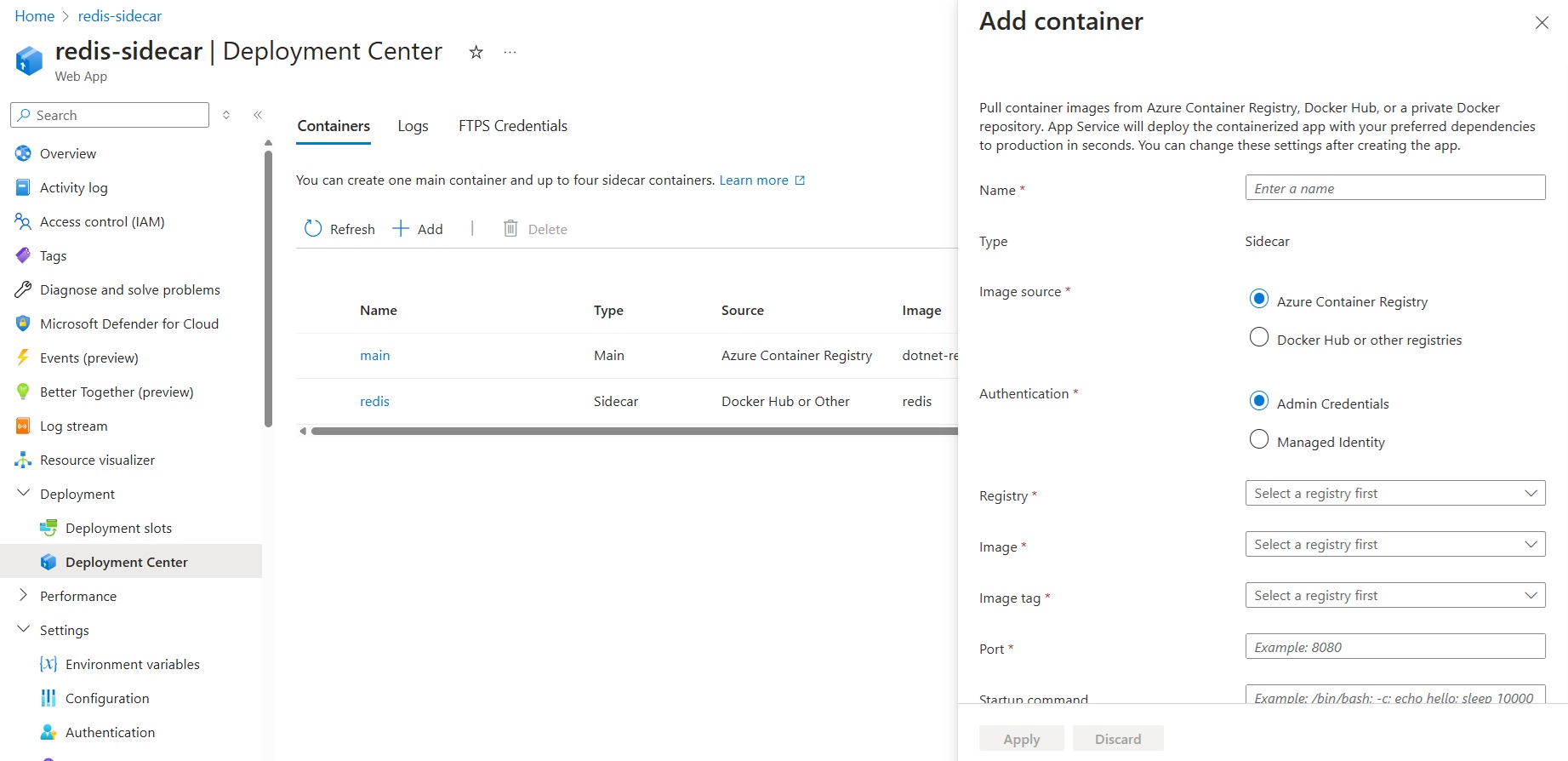The height and width of the screenshot is (761, 1568).
Task: Click the Discard button
Action: [x=1118, y=739]
